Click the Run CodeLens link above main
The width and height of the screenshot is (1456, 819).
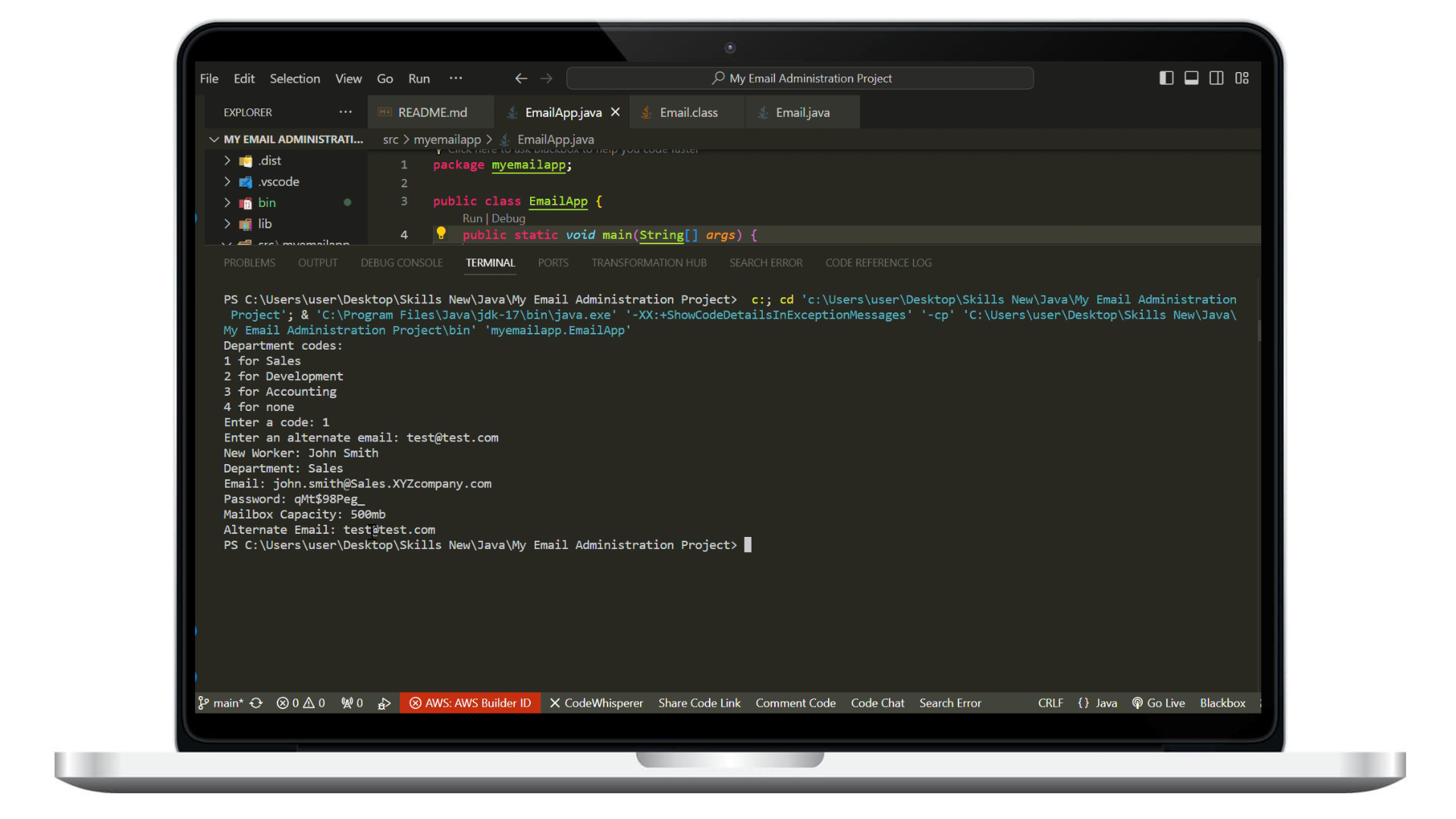coord(472,218)
